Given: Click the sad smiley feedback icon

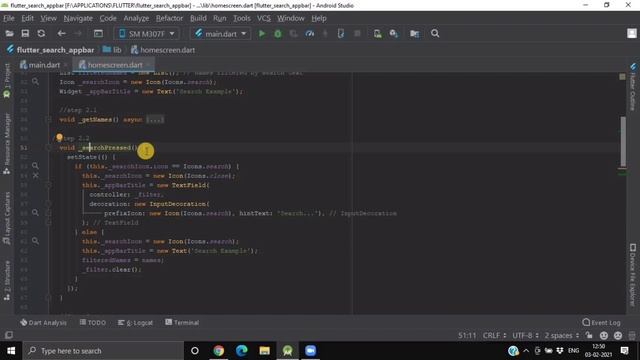Looking at the screenshot, I should 618,336.
